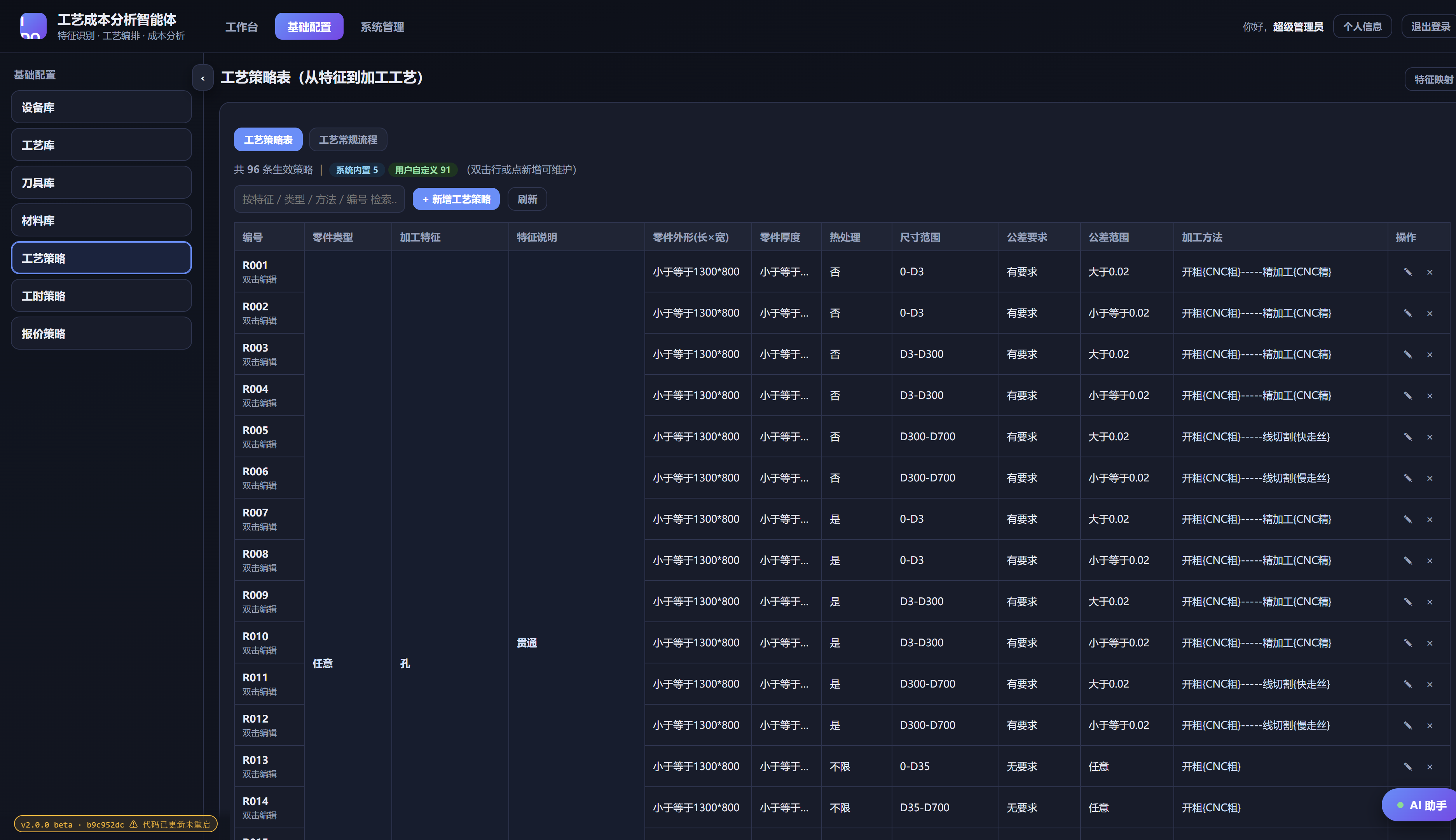The width and height of the screenshot is (1456, 840).
Task: Click the app logo icon at top left
Action: click(33, 26)
